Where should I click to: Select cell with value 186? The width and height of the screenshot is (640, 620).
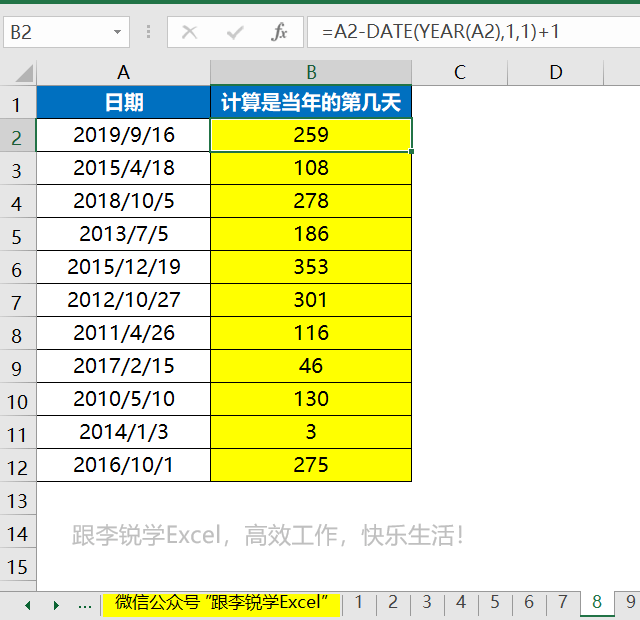coord(311,234)
